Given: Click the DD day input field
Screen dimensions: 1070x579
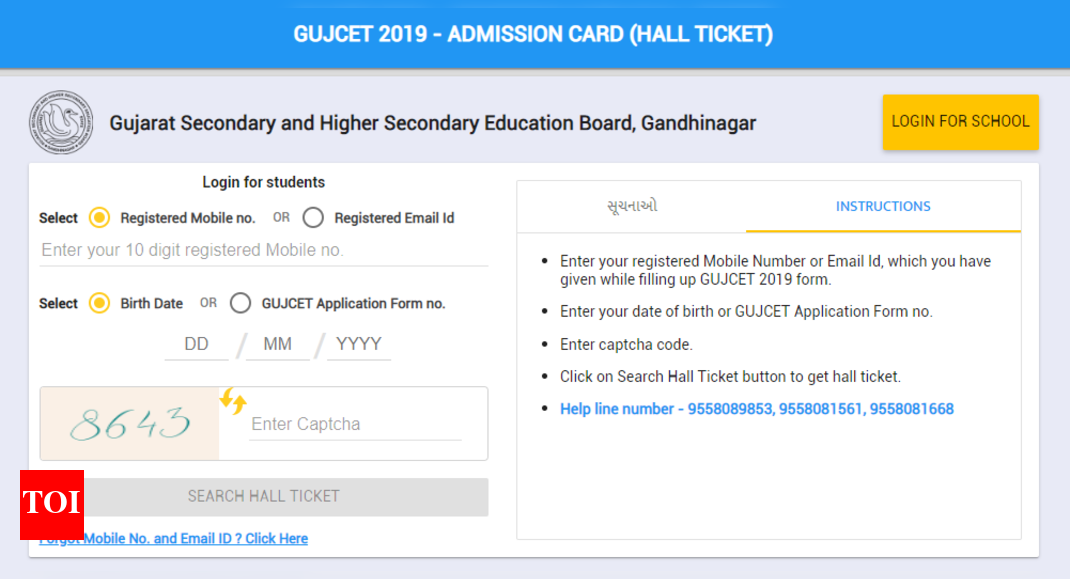Looking at the screenshot, I should click(x=197, y=344).
